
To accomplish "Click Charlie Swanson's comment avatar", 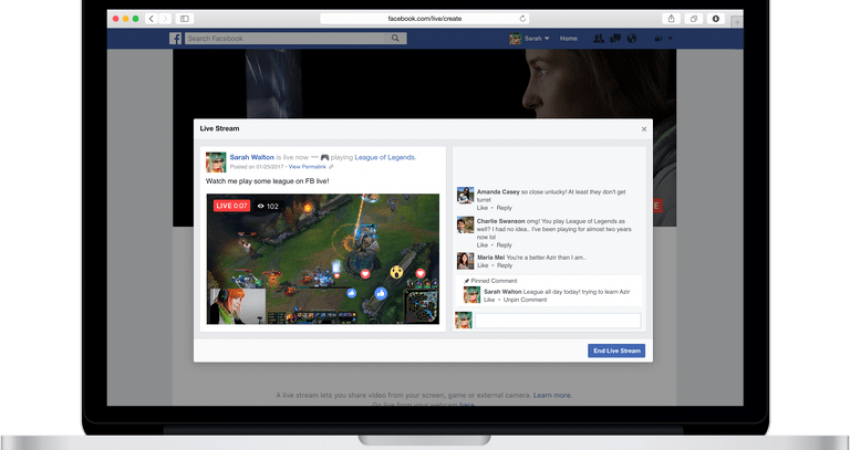I will pyautogui.click(x=465, y=224).
